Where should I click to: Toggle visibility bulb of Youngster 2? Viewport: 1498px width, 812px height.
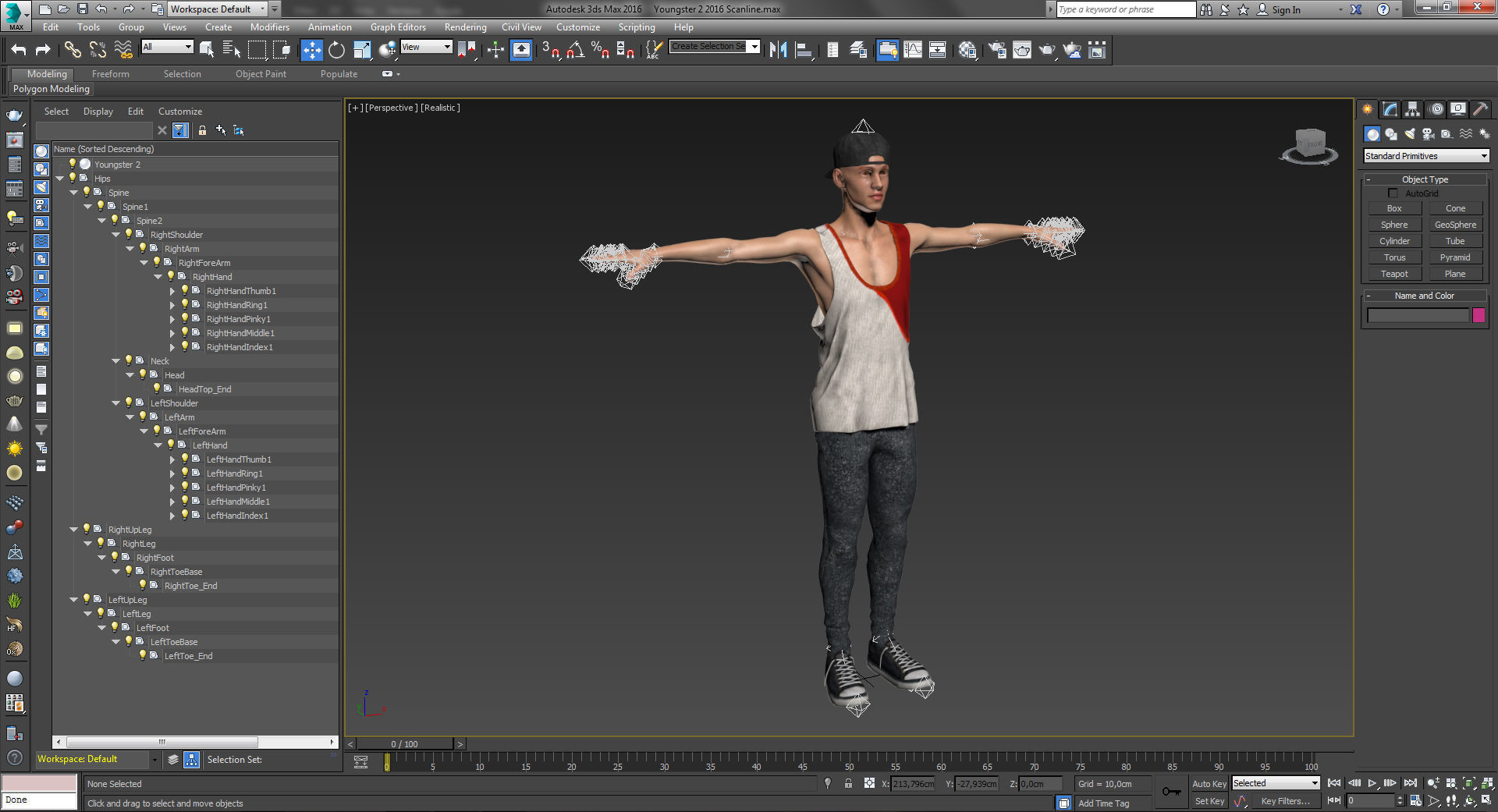(x=73, y=164)
